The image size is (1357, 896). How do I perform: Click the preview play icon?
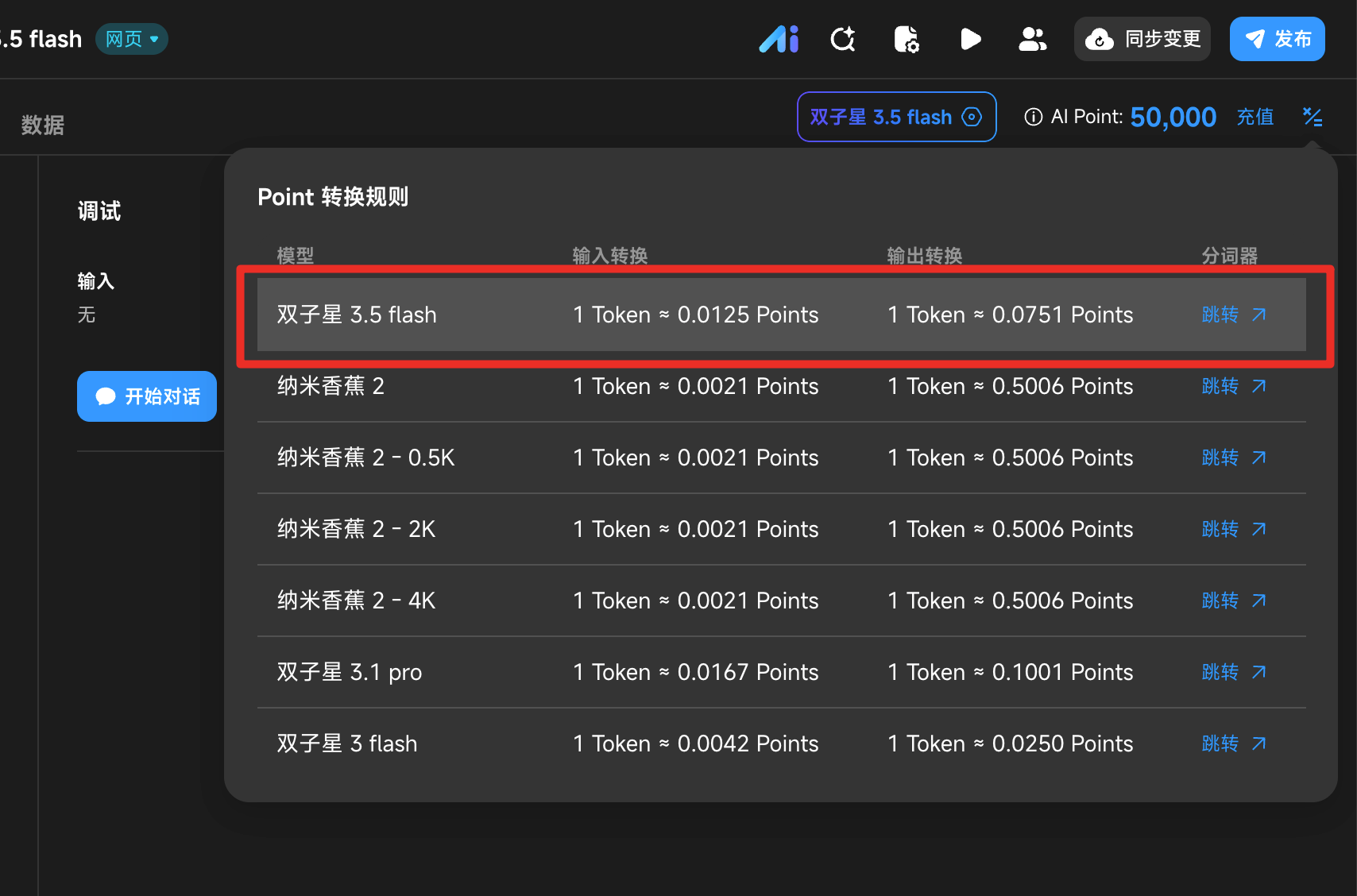970,39
